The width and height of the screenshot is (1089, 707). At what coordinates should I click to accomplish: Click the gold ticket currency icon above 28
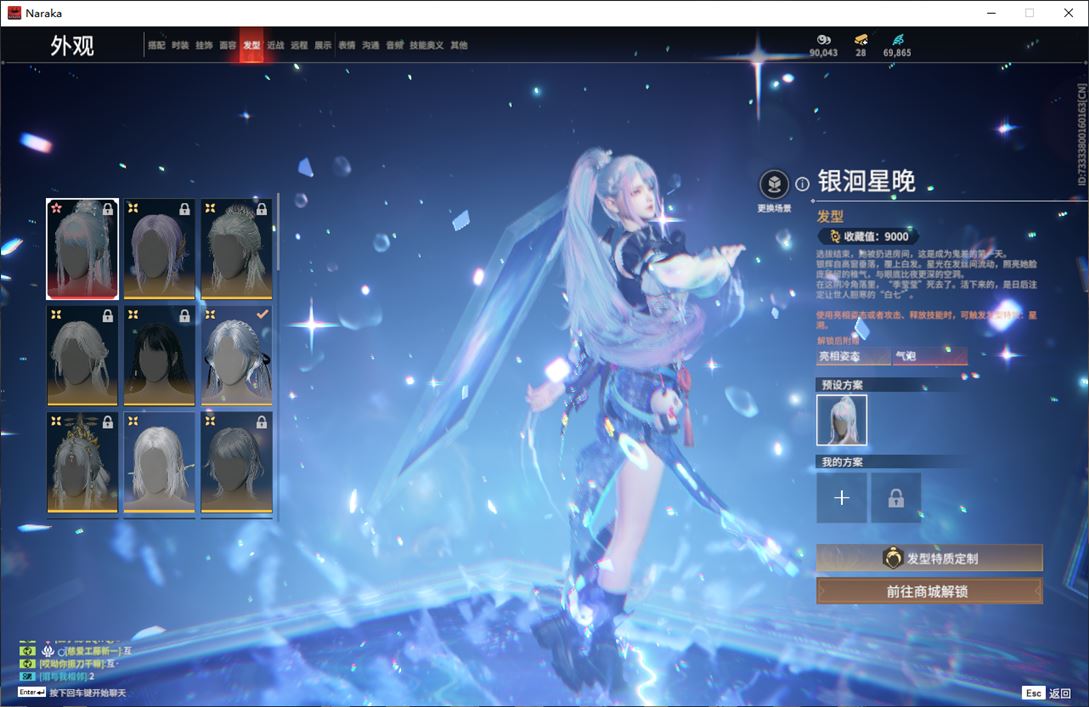(x=861, y=40)
